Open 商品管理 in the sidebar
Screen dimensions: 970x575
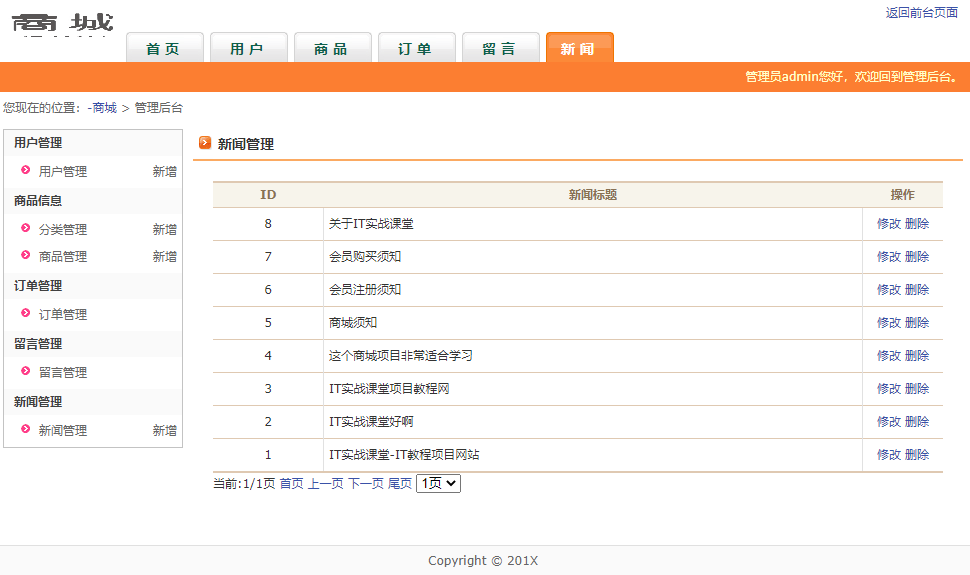[62, 256]
